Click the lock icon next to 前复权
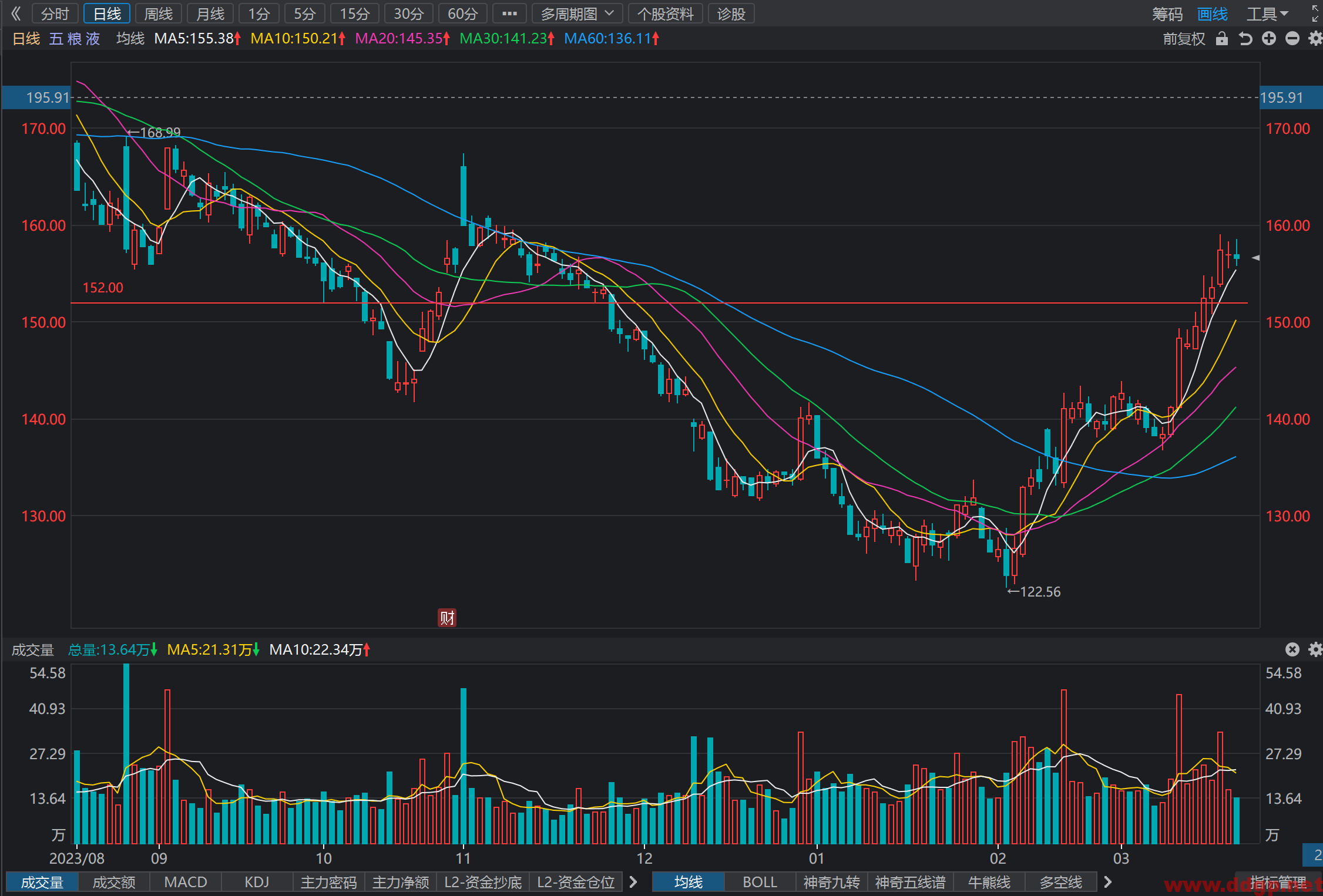1323x896 pixels. click(x=1222, y=39)
